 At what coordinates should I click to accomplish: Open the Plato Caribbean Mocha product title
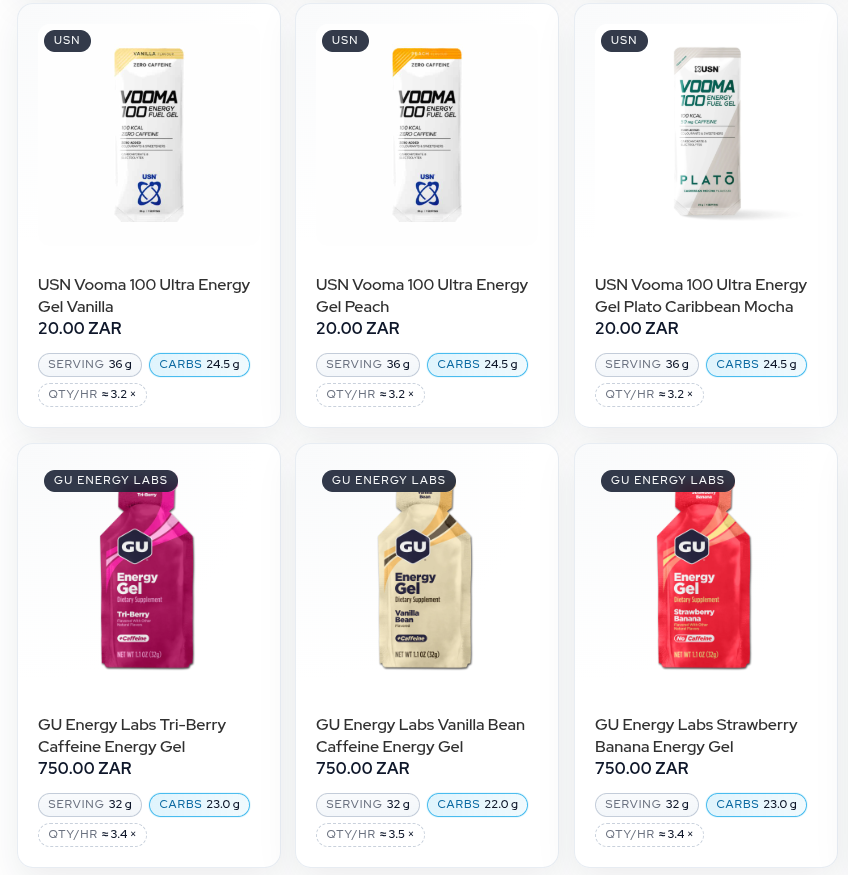pyautogui.click(x=700, y=296)
